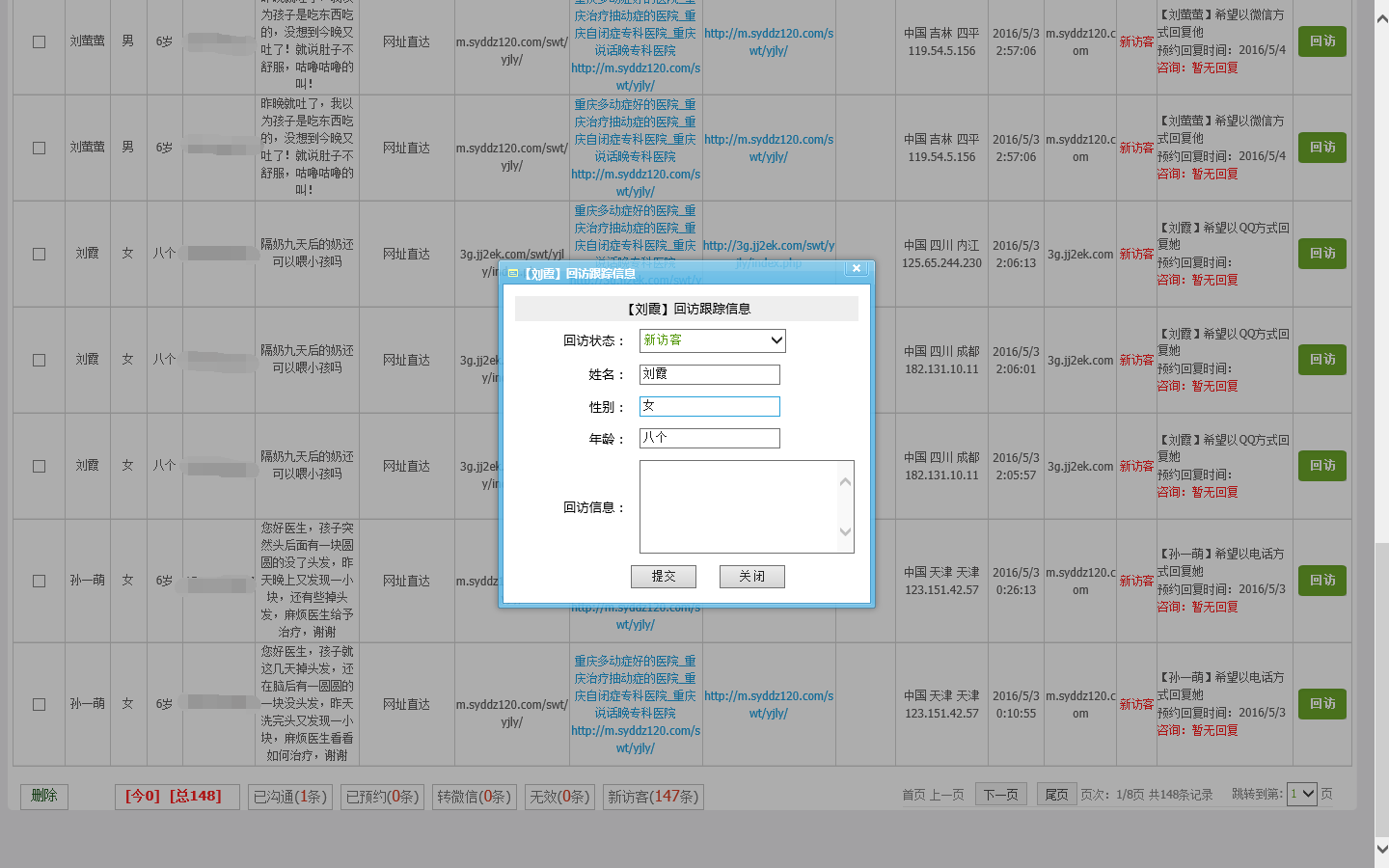Tick the checkbox for last 孙一萌 row
The height and width of the screenshot is (868, 1389).
(39, 705)
